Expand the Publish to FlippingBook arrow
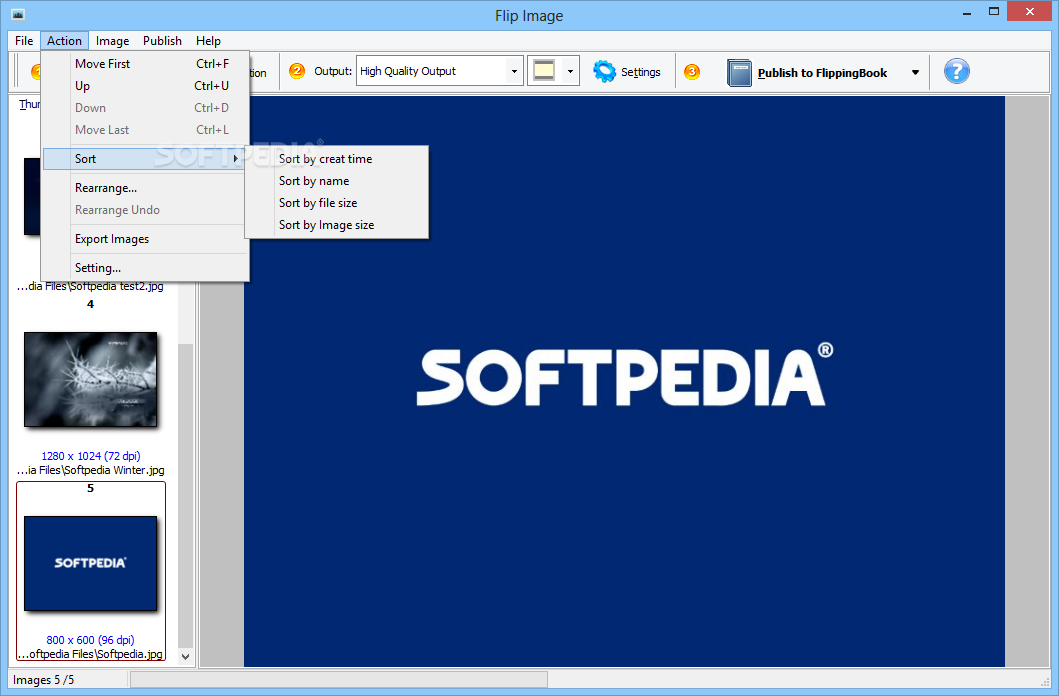Screen dimensions: 1059x696 coord(915,72)
